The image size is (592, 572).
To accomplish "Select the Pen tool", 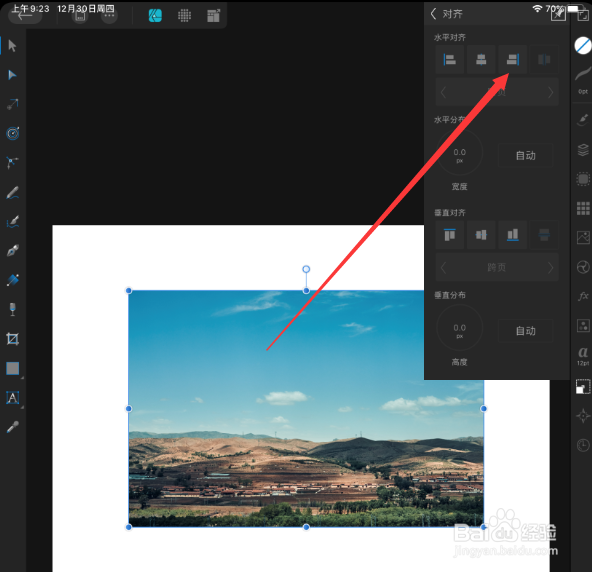I will [12, 251].
